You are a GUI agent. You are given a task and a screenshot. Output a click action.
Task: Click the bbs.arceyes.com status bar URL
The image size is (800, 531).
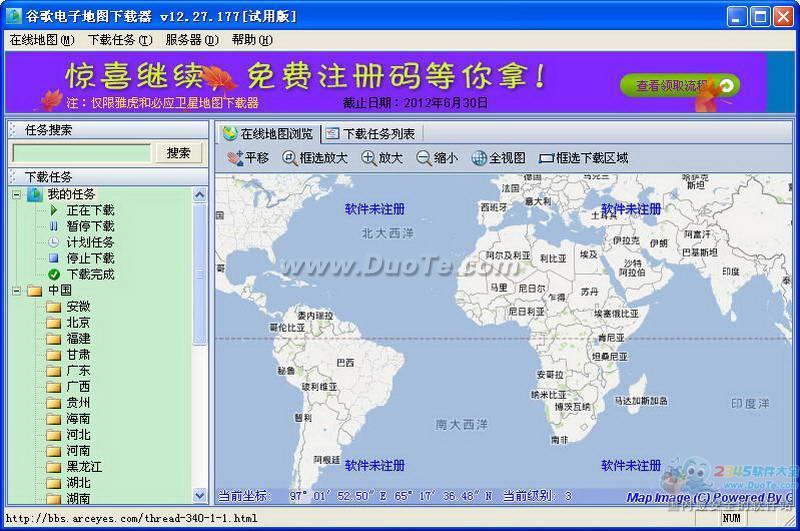click(x=132, y=519)
